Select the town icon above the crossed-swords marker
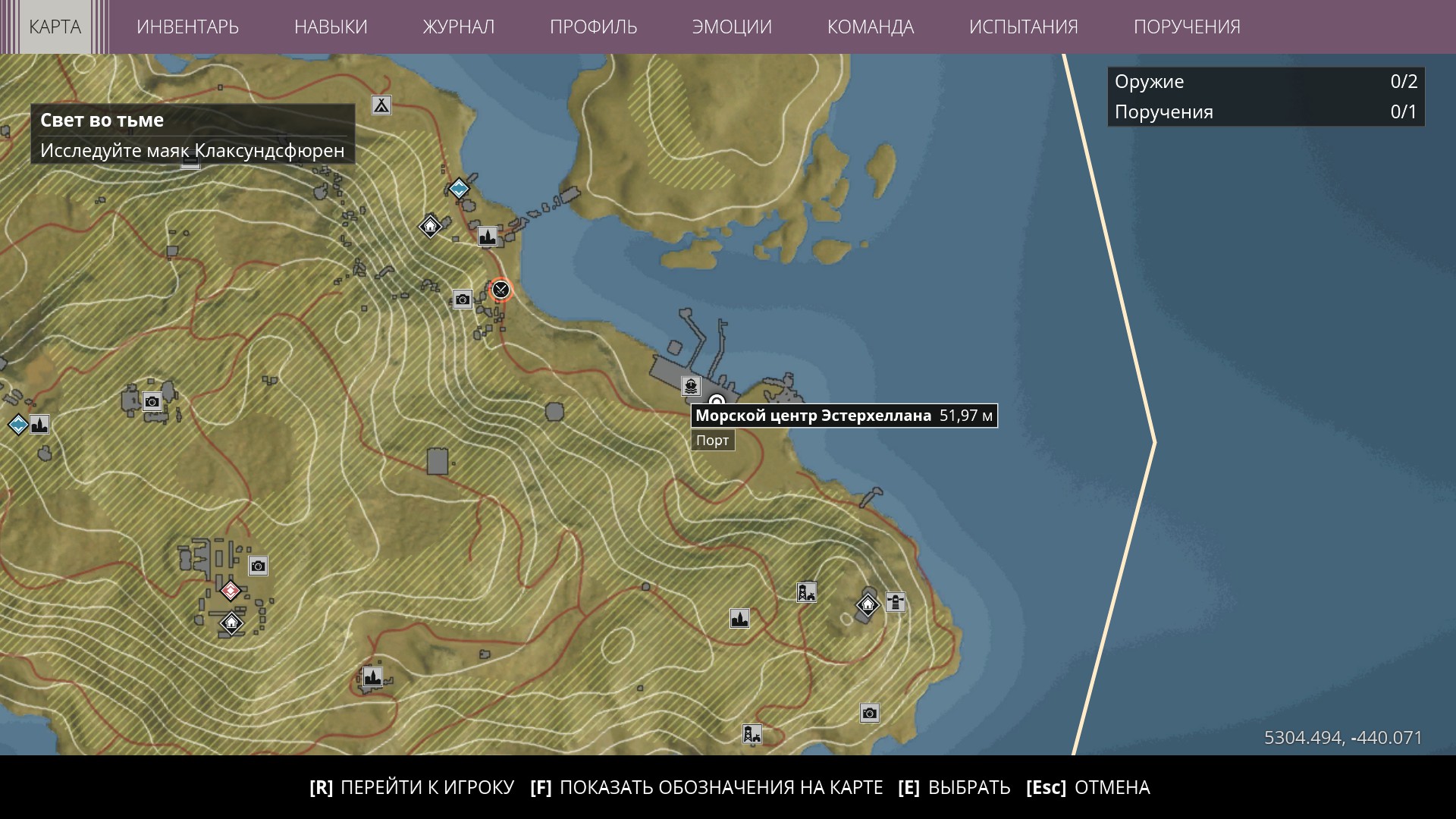 (488, 237)
